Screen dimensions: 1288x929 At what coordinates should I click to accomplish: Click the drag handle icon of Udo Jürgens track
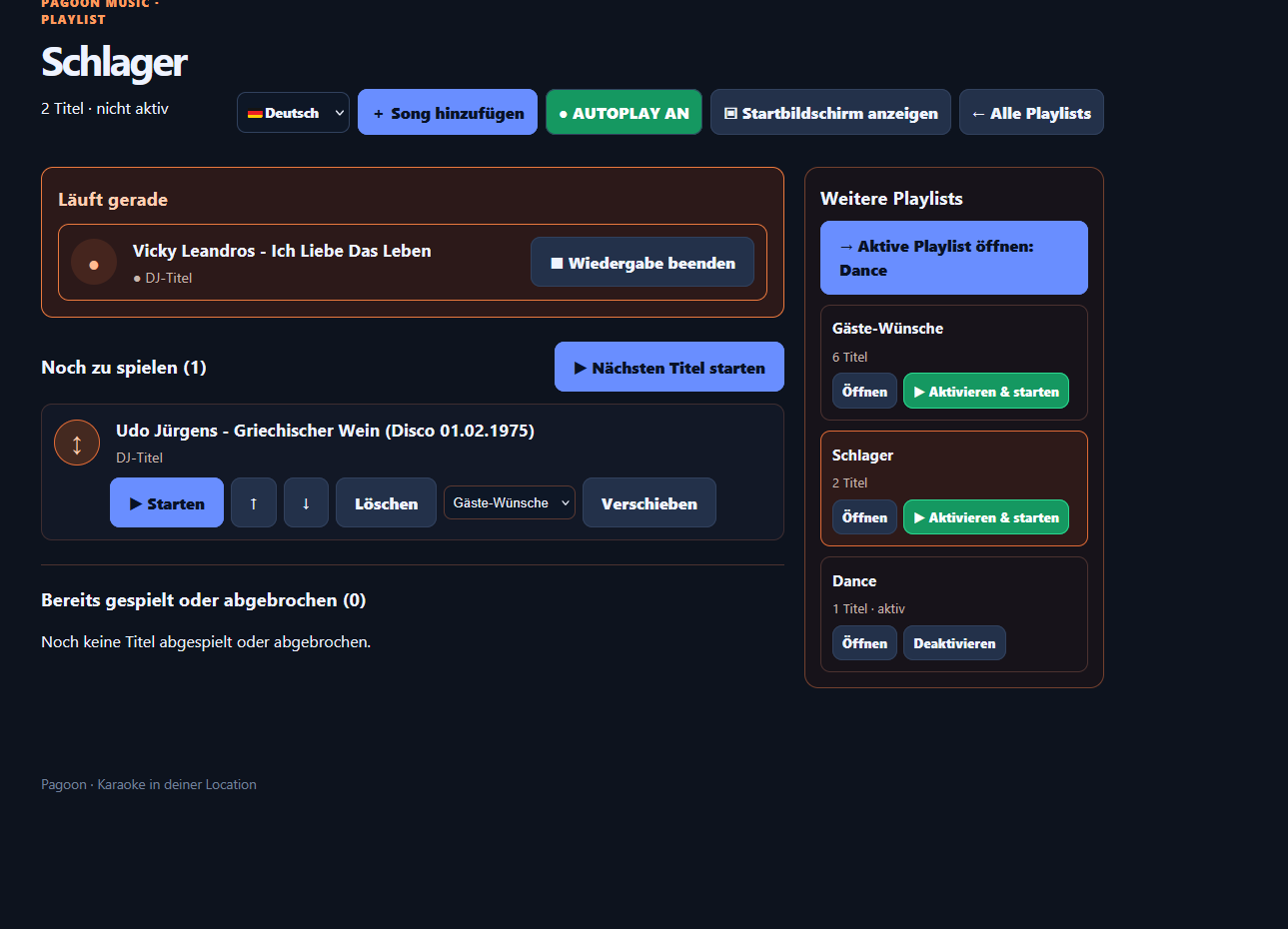coord(77,444)
